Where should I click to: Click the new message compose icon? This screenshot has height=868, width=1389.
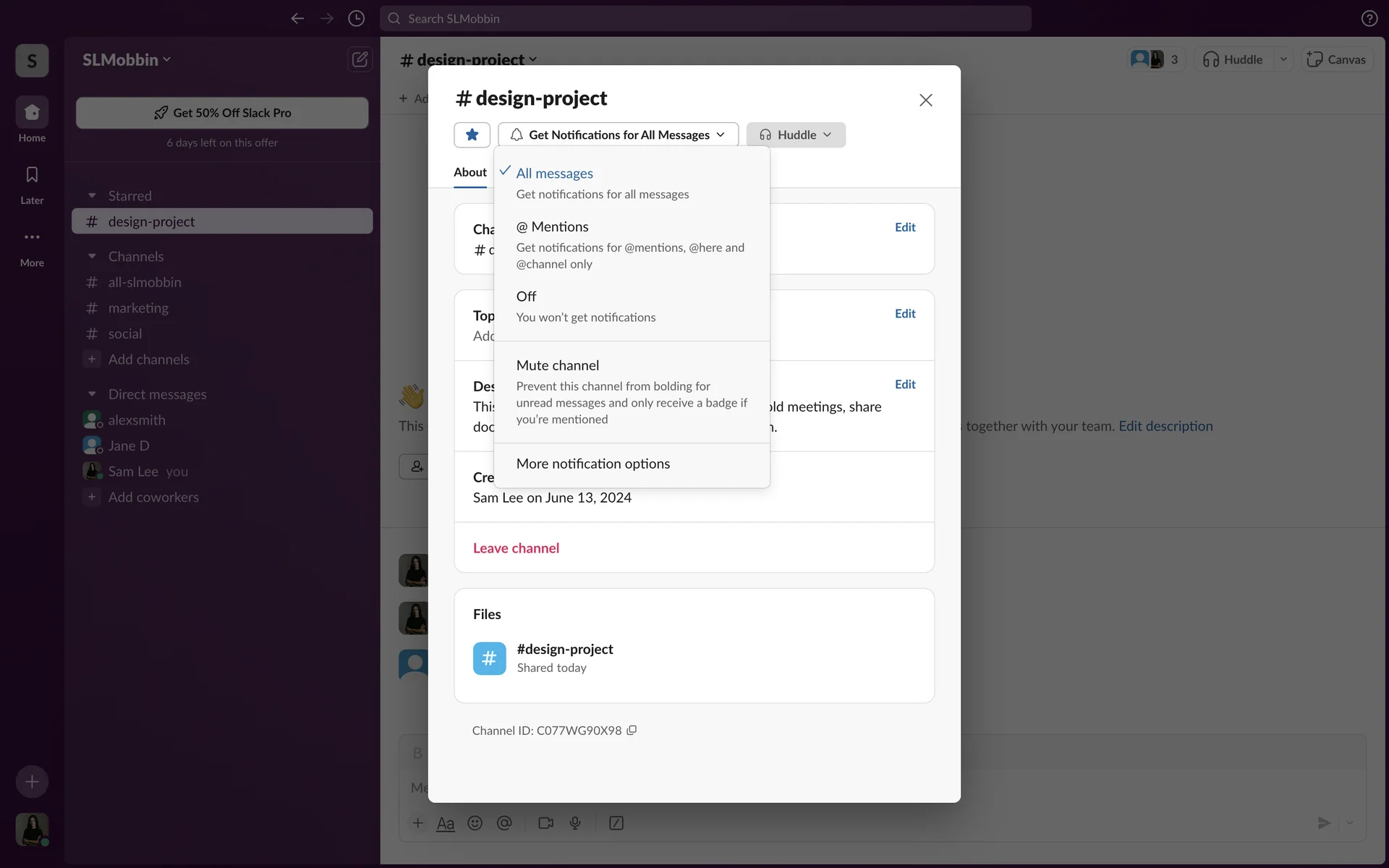click(360, 59)
